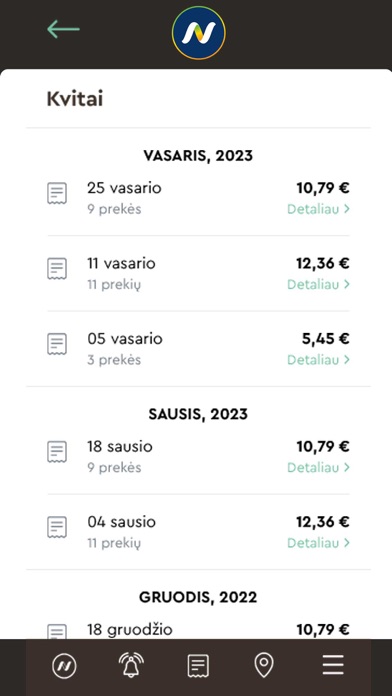Open the 04 sausio date entry
Image resolution: width=392 pixels, height=696 pixels.
pyautogui.click(x=121, y=522)
